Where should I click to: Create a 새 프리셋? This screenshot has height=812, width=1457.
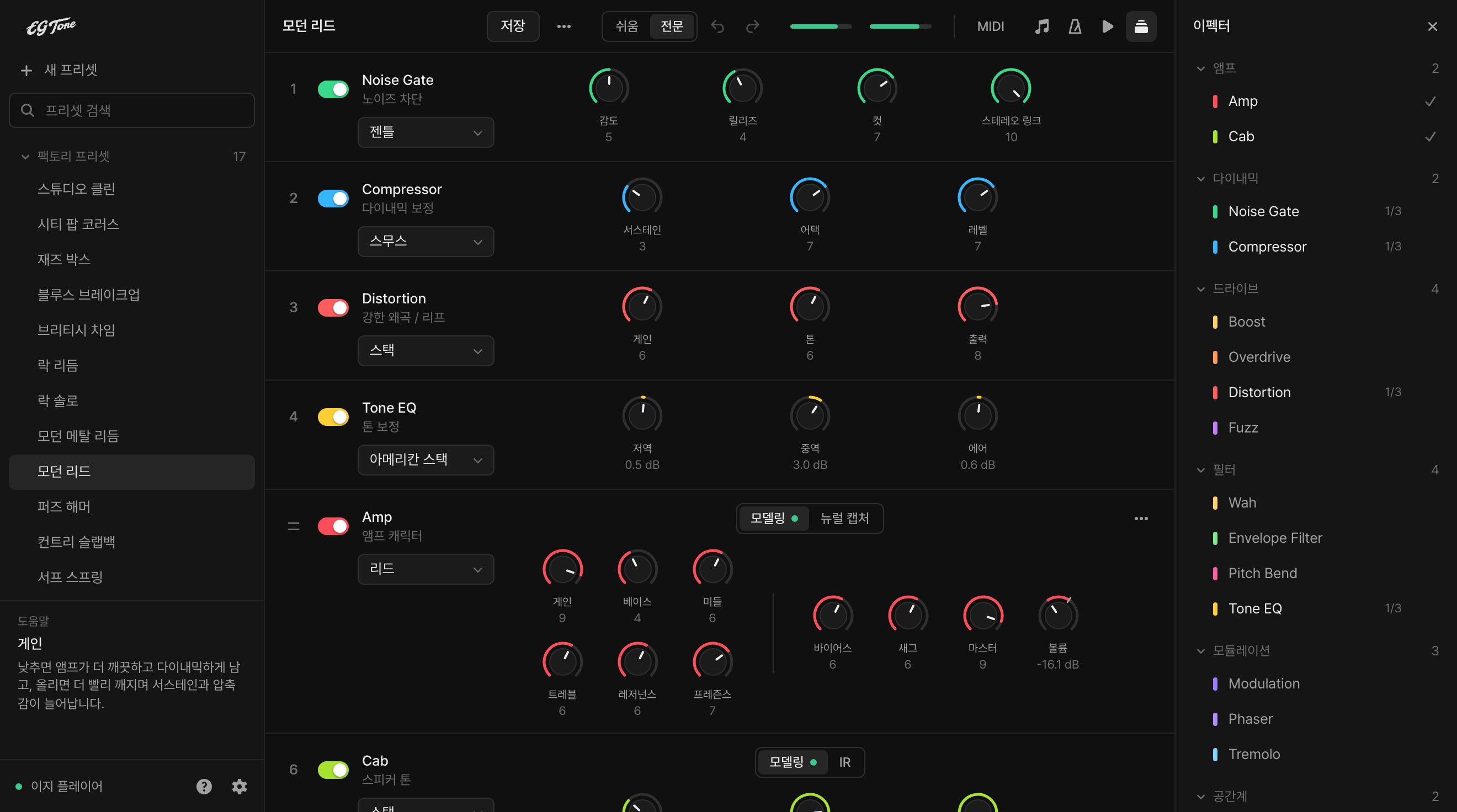(x=59, y=70)
